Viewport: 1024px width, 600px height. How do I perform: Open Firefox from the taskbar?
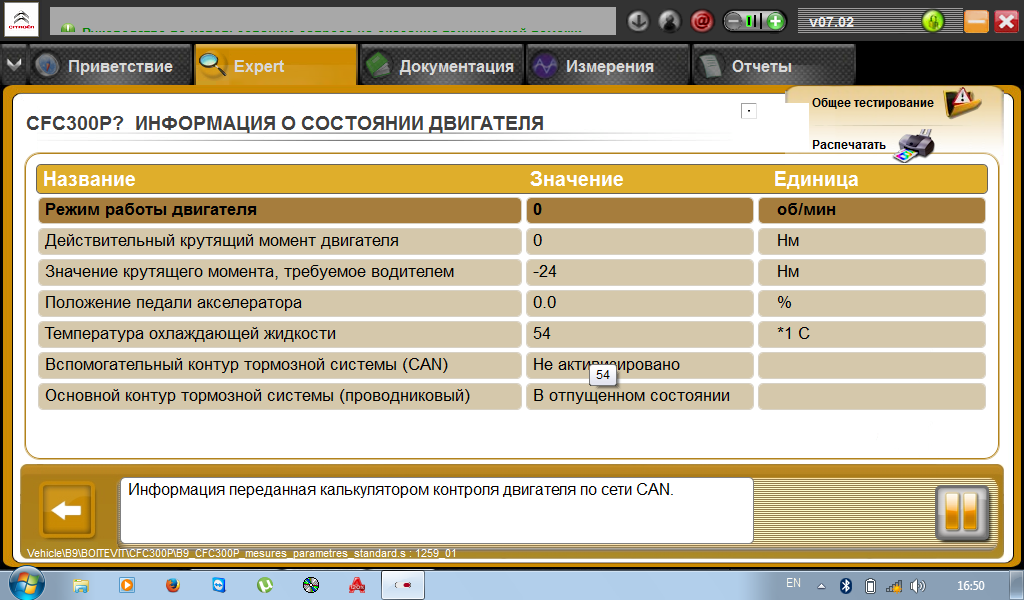173,585
